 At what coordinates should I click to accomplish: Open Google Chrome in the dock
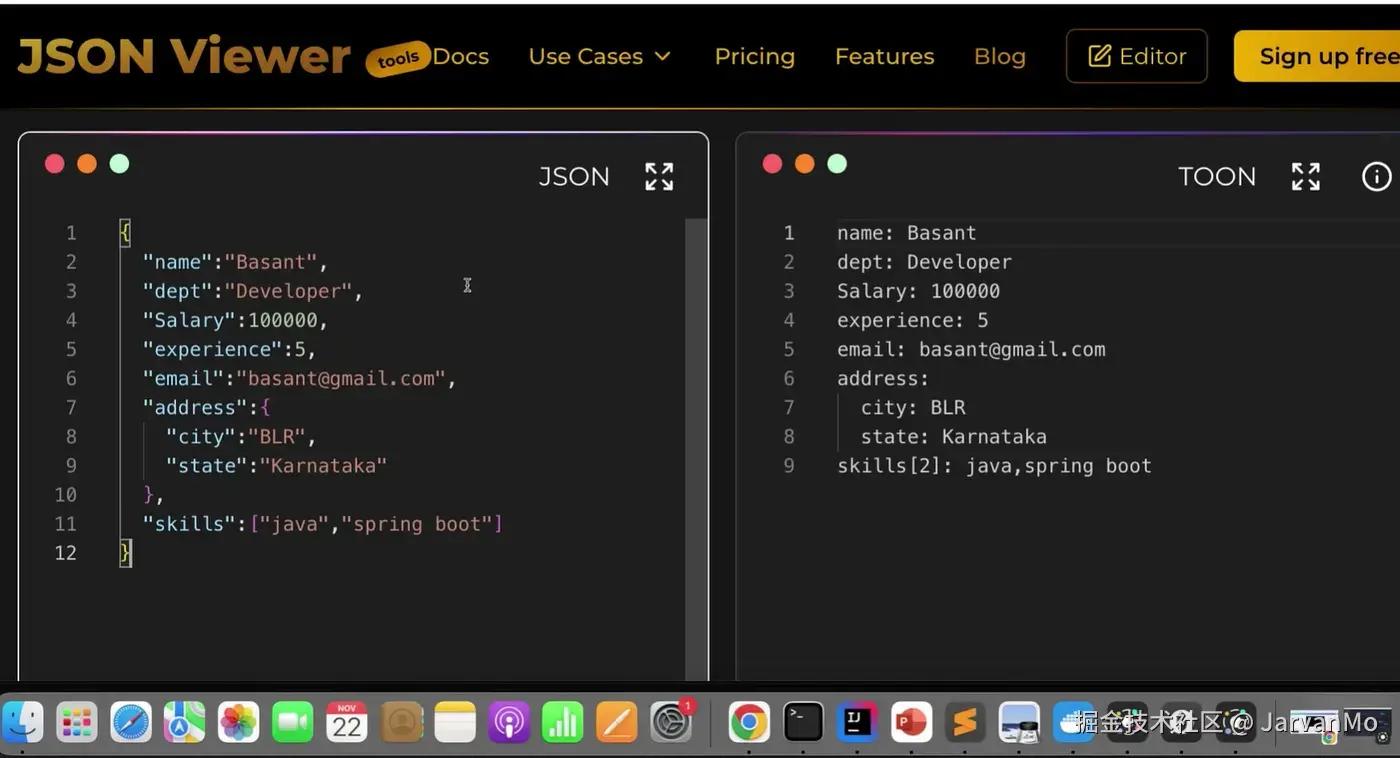pos(749,721)
